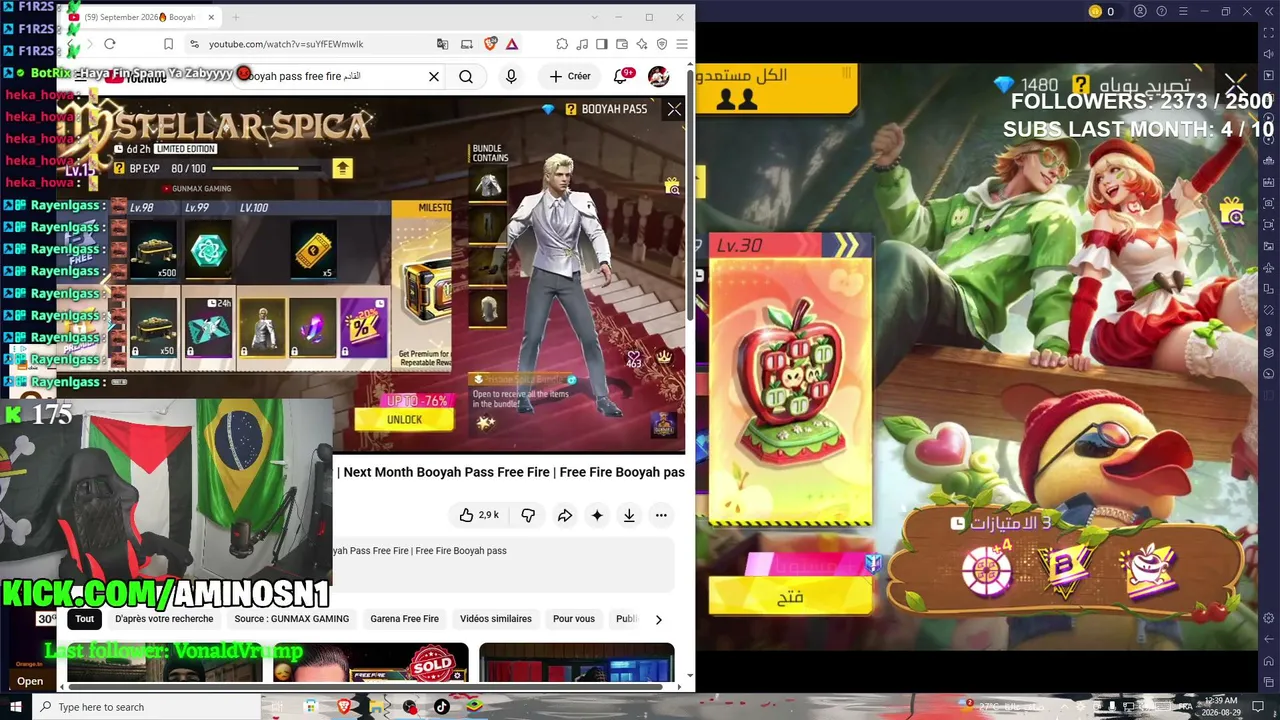Close the game Booyah Pass screen with X
This screenshot has width=1280, height=720.
(x=1236, y=83)
